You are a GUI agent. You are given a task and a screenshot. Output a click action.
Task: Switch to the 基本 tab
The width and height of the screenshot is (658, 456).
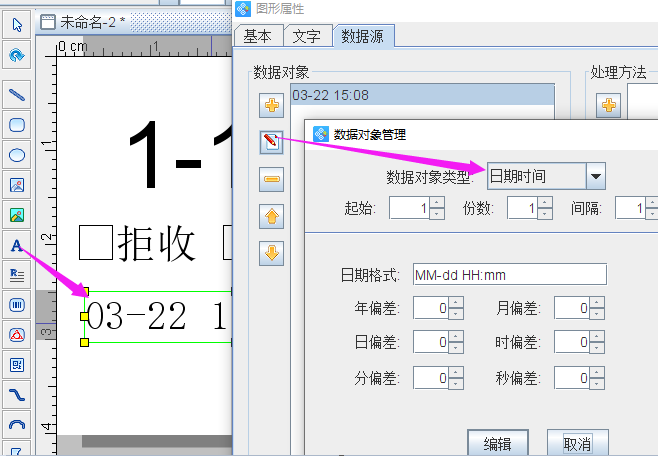coord(258,36)
